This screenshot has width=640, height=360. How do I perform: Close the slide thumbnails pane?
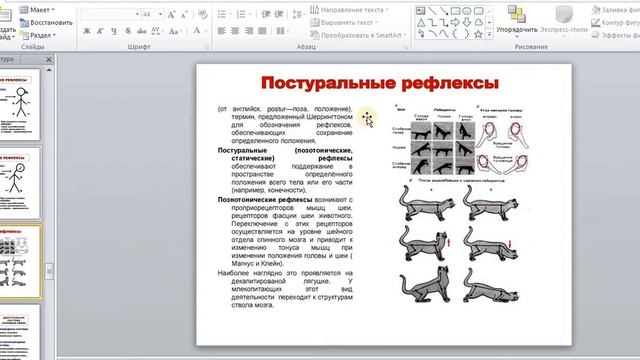pos(49,60)
